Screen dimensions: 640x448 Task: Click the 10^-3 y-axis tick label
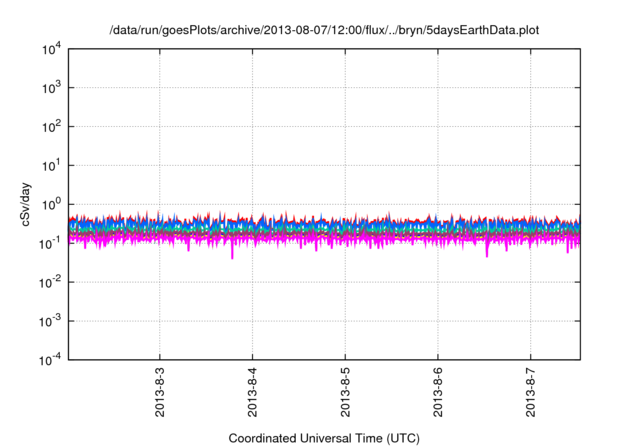50,321
